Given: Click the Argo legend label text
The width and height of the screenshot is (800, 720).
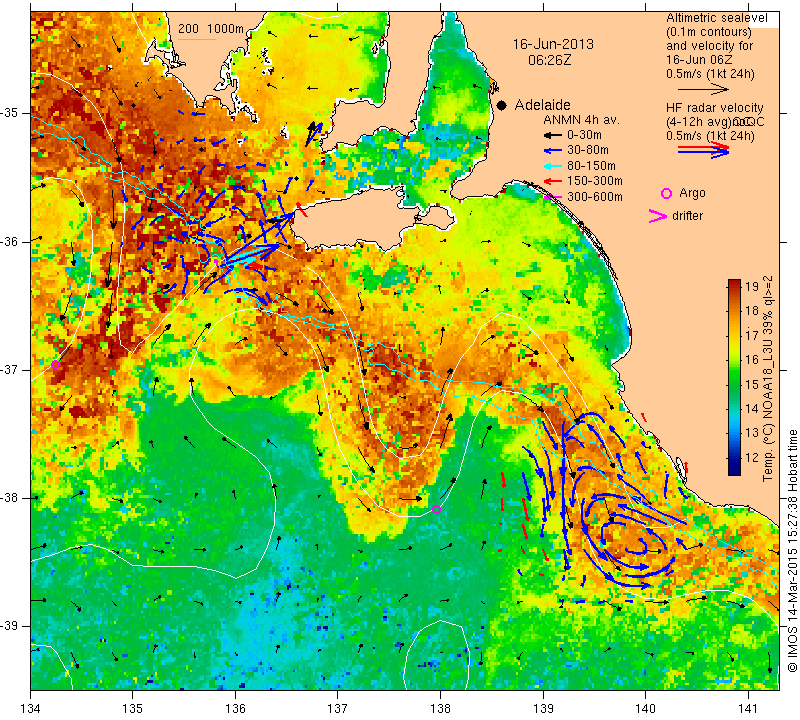Looking at the screenshot, I should [692, 193].
